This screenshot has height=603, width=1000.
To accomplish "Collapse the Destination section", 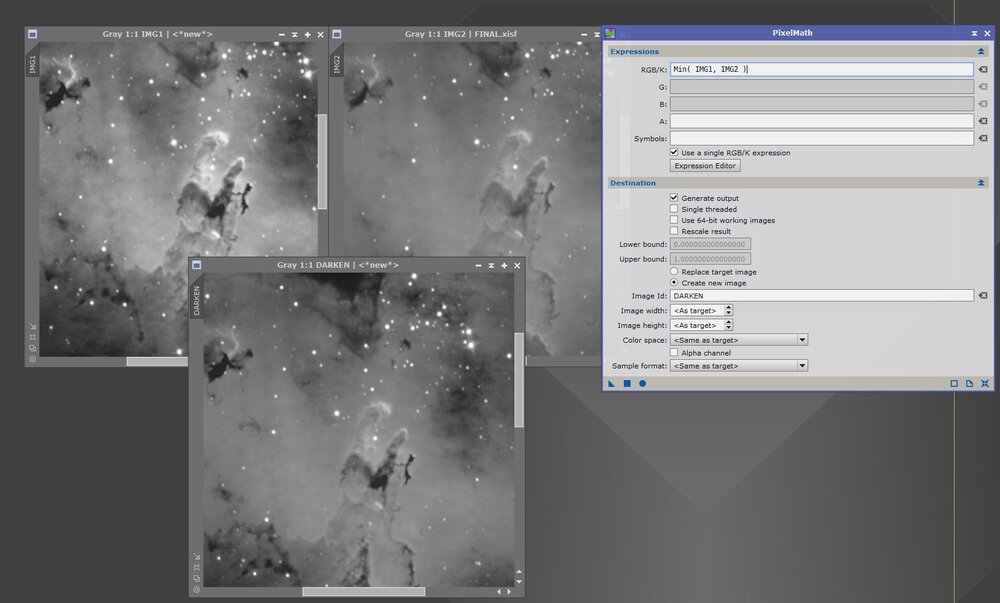I will pos(981,183).
